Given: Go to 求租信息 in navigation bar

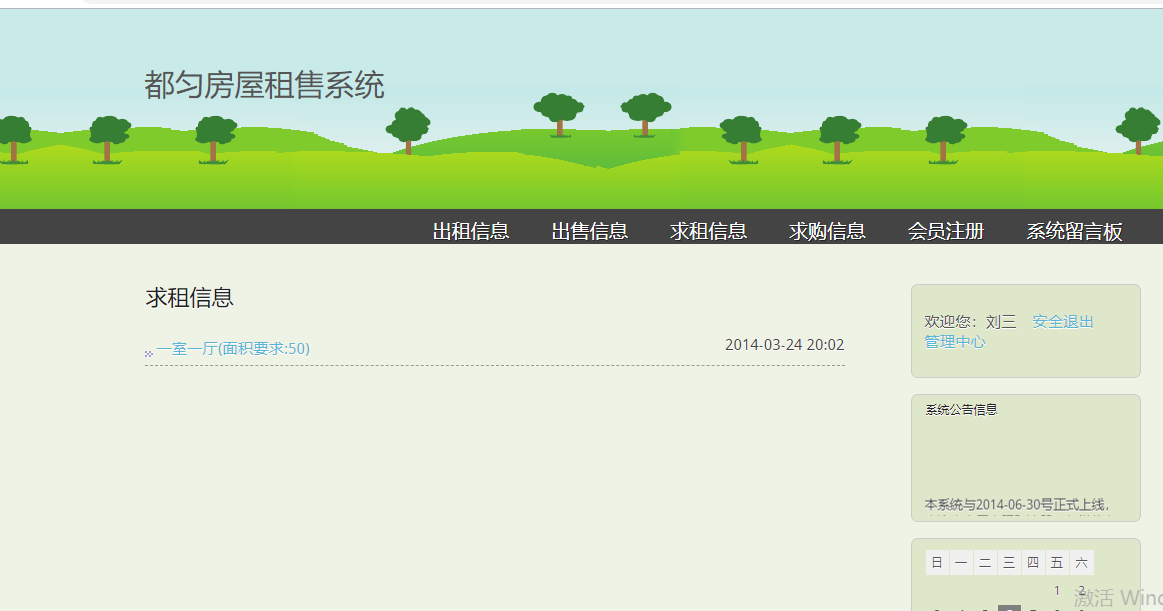Looking at the screenshot, I should [x=708, y=231].
